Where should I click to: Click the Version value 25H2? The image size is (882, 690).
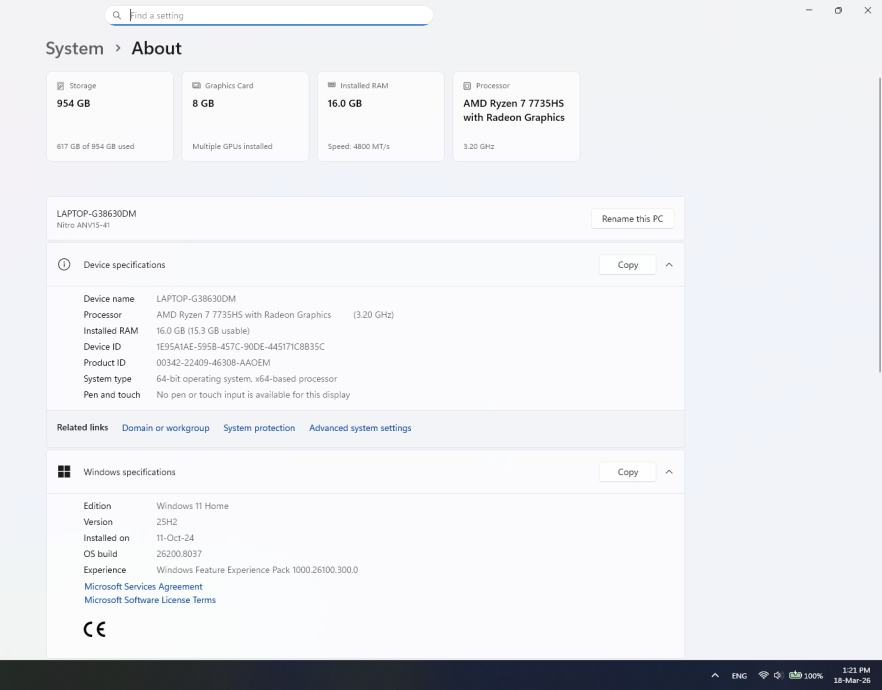(x=166, y=522)
